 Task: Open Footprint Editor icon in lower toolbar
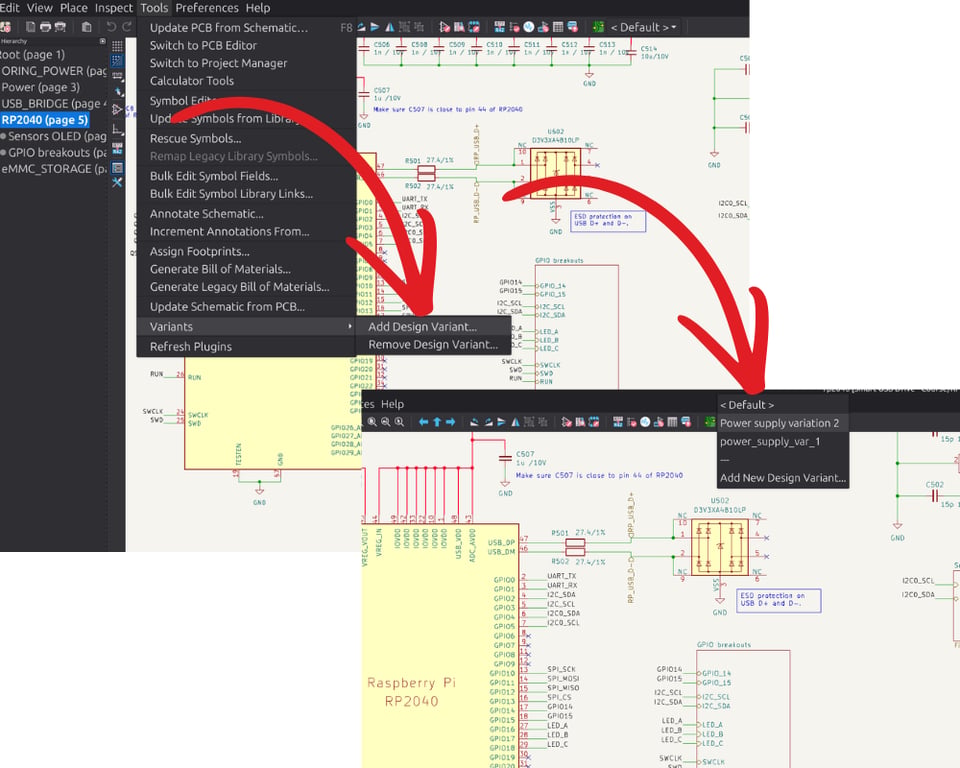(594, 422)
